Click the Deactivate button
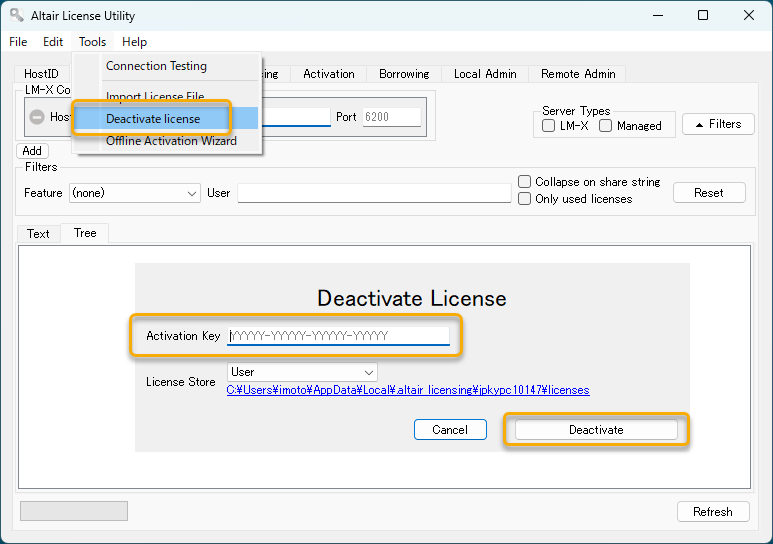The image size is (773, 544). pyautogui.click(x=596, y=430)
